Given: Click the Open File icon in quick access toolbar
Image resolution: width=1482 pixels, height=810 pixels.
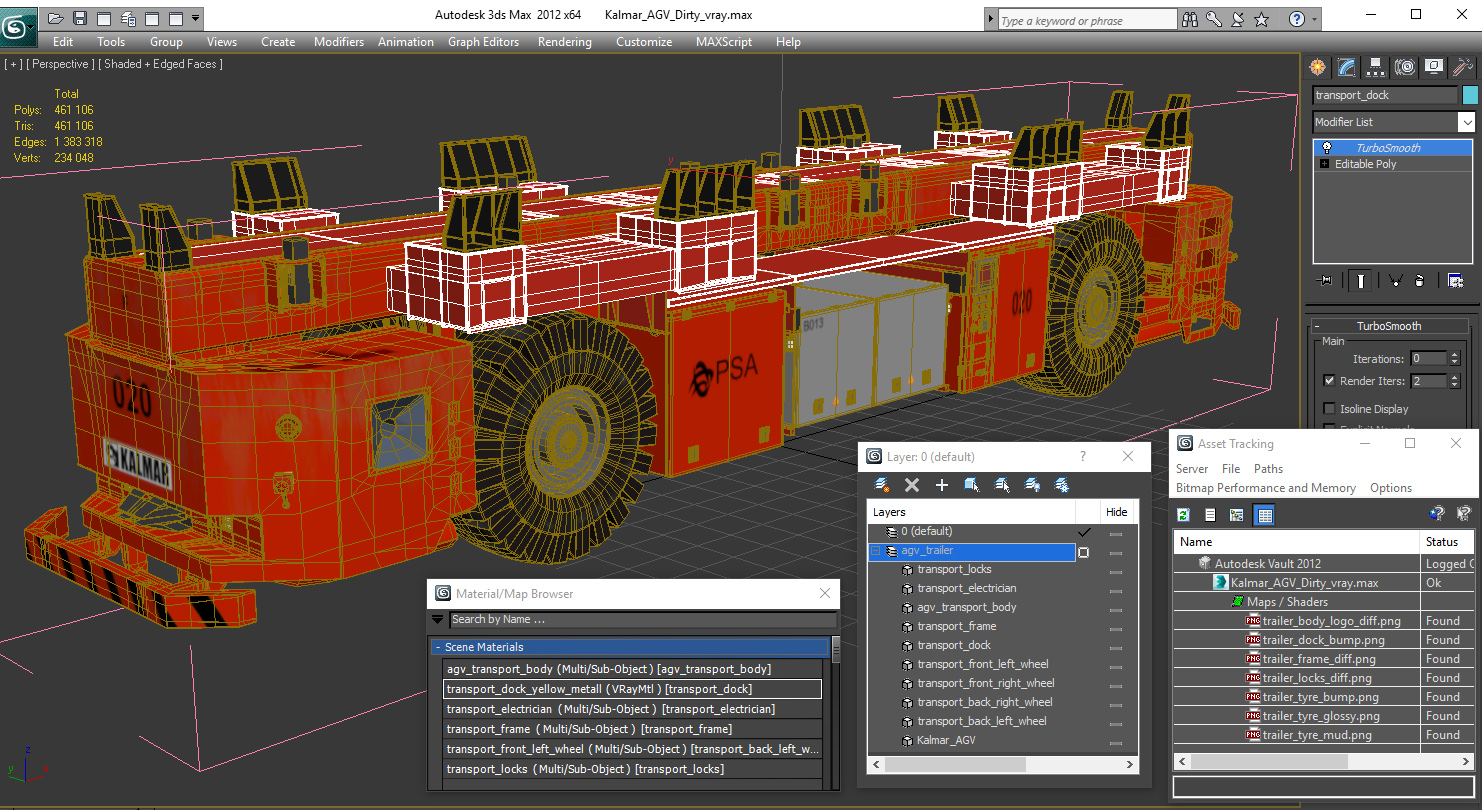Looking at the screenshot, I should click(x=55, y=18).
